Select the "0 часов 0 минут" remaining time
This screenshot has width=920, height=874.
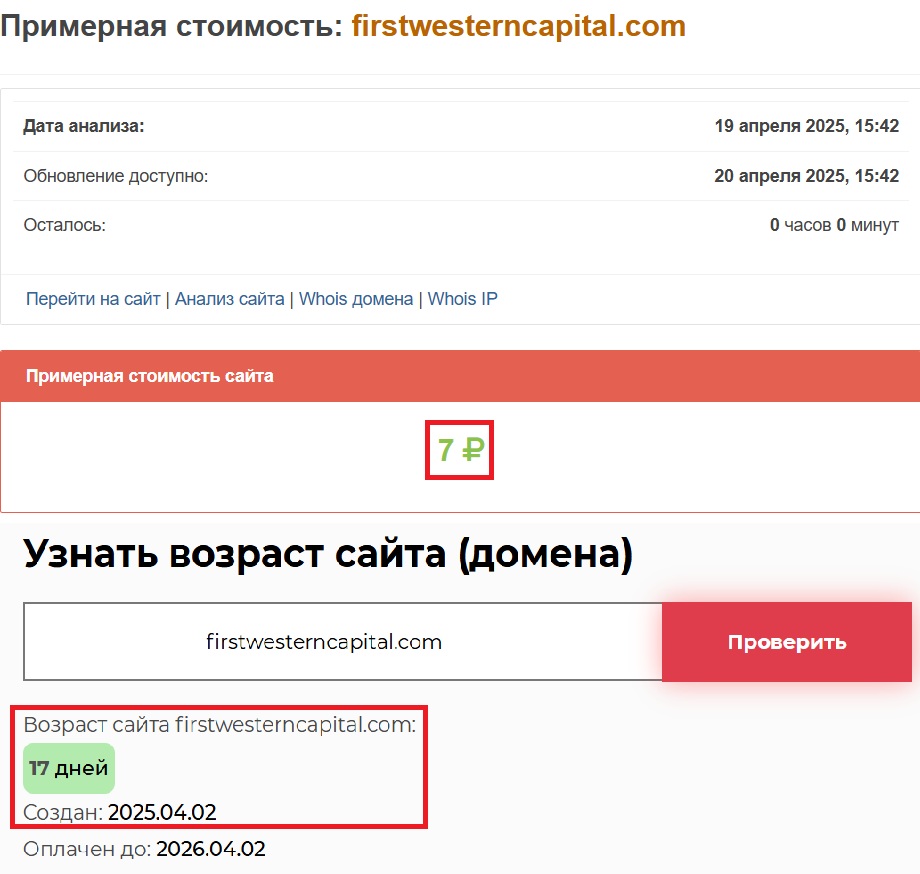coord(834,225)
